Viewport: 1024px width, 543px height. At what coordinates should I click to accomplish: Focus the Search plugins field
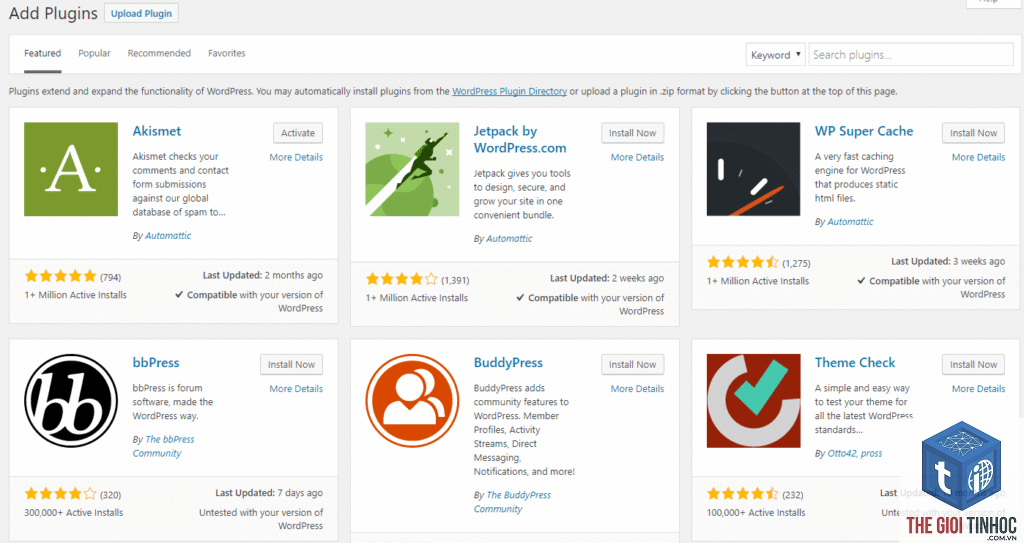(x=911, y=55)
